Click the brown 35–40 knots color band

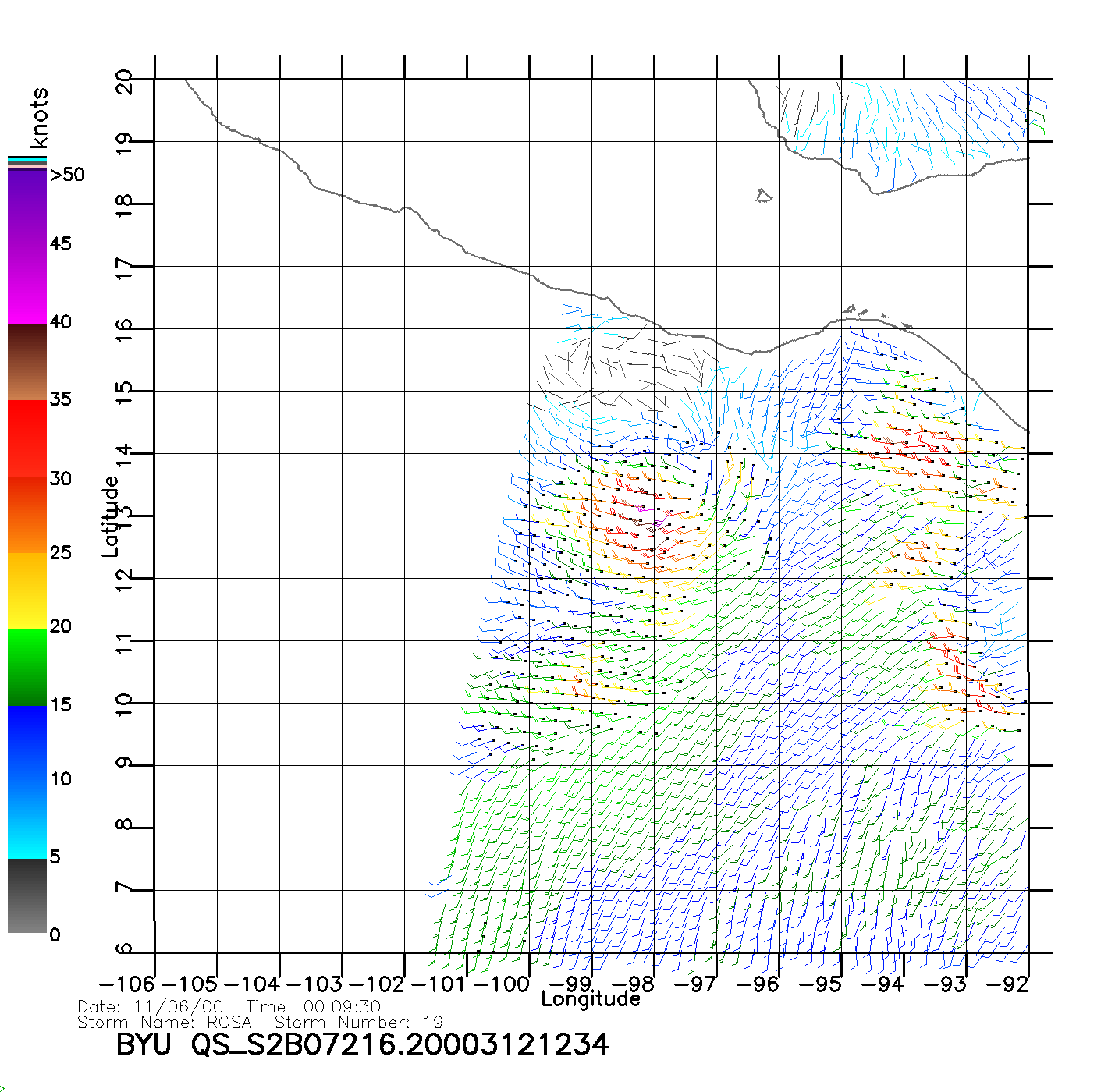coord(27,362)
